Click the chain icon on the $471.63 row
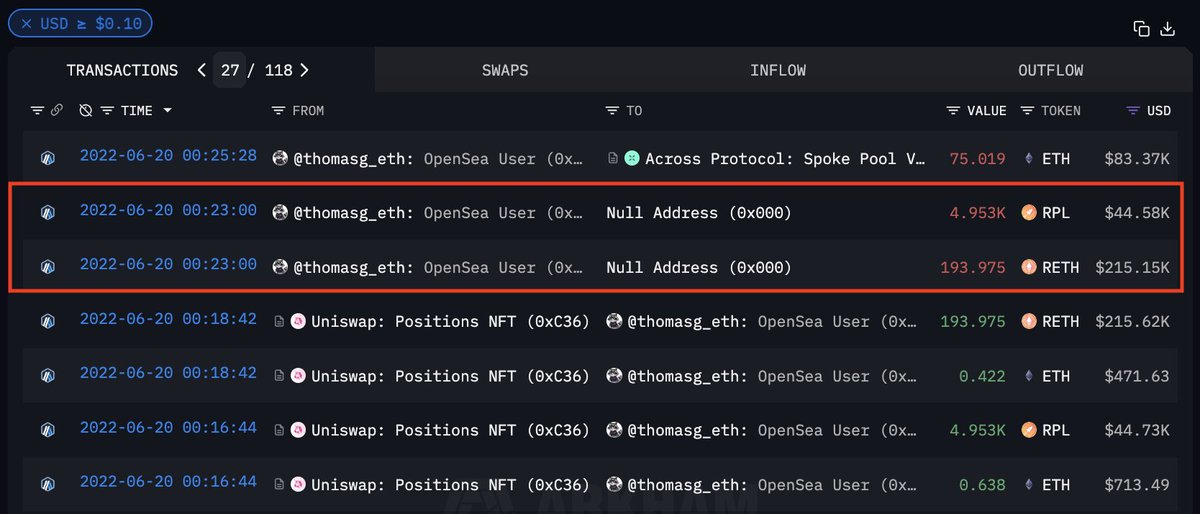 [x=46, y=376]
